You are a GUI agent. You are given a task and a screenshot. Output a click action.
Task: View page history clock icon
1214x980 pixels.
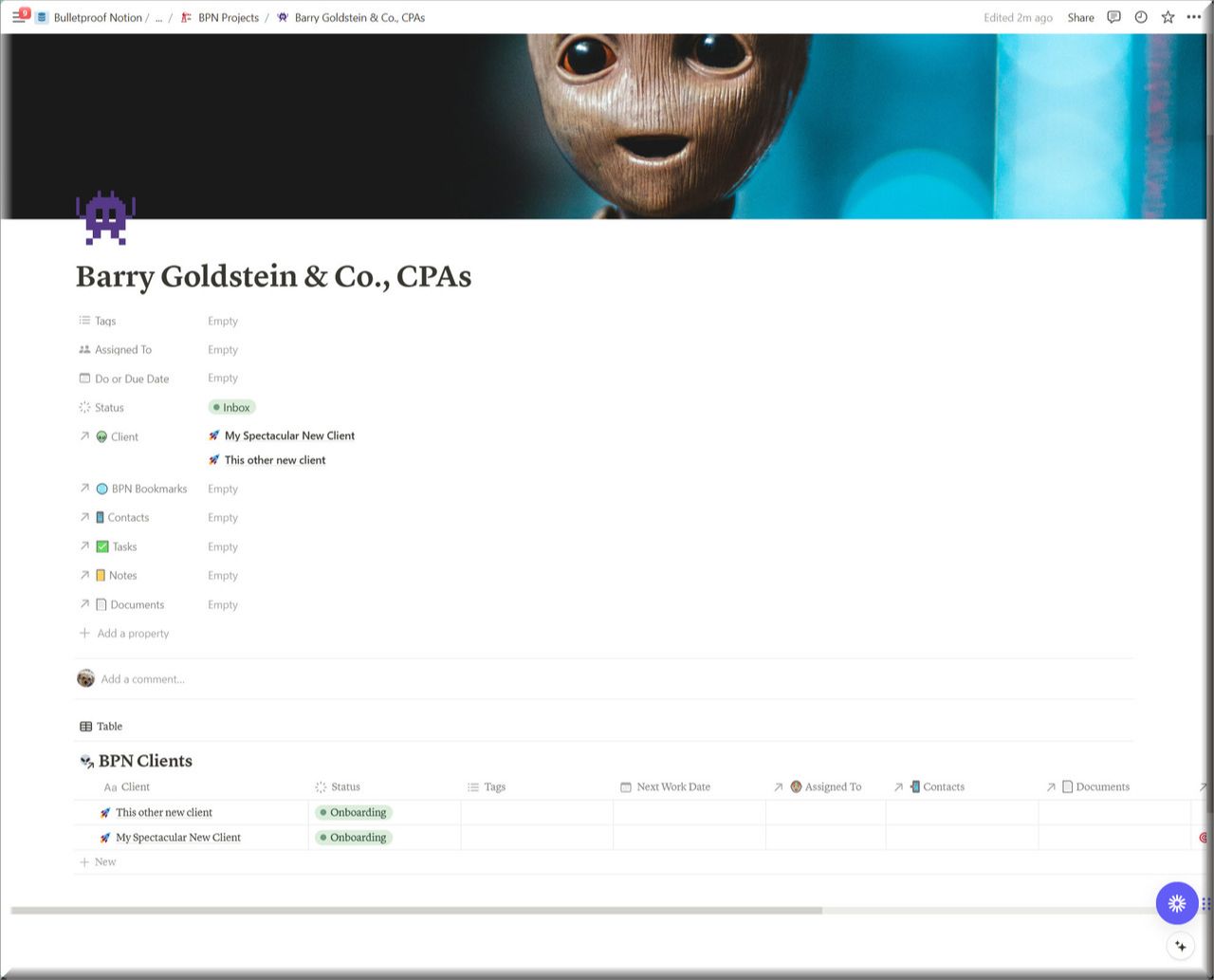[x=1141, y=17]
